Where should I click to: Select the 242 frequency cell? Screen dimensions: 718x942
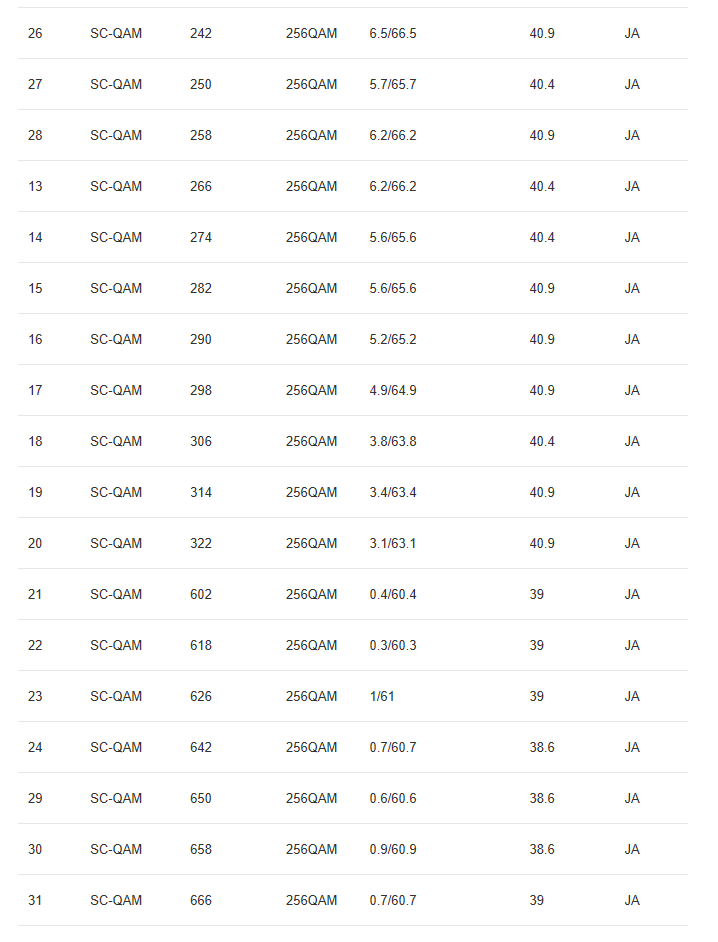[201, 33]
